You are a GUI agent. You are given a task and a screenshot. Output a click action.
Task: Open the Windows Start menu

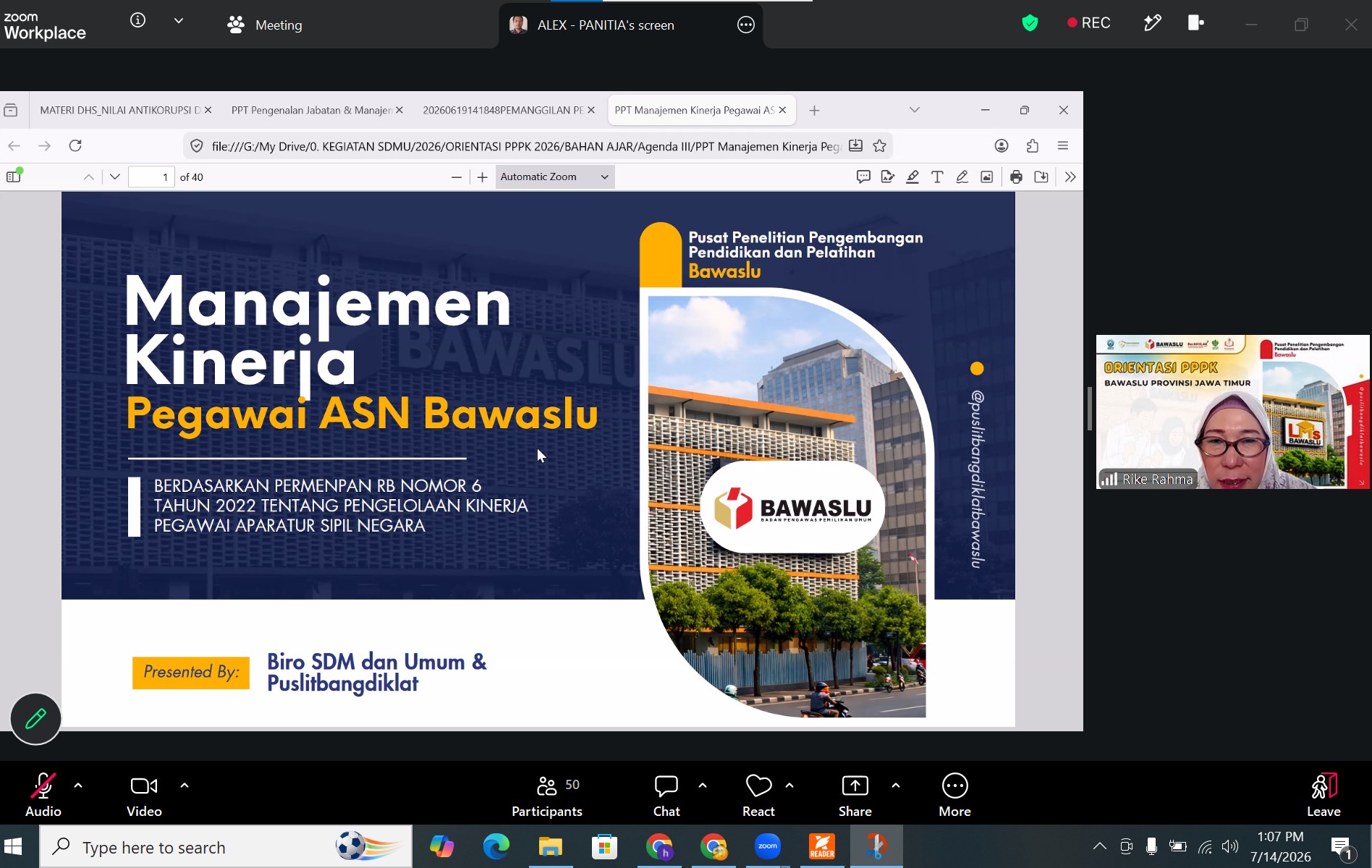[13, 846]
